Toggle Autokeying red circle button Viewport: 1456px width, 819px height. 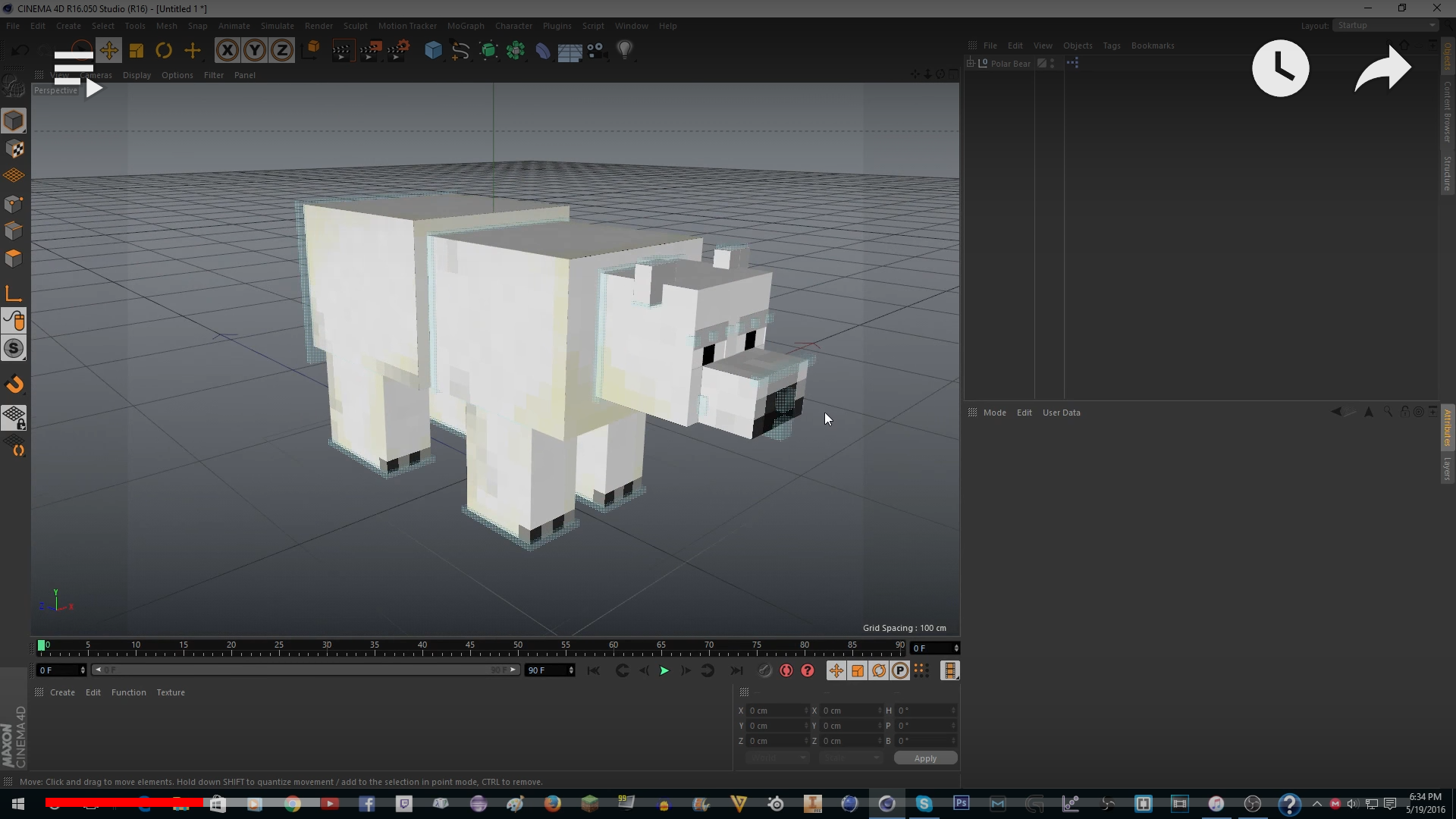786,670
